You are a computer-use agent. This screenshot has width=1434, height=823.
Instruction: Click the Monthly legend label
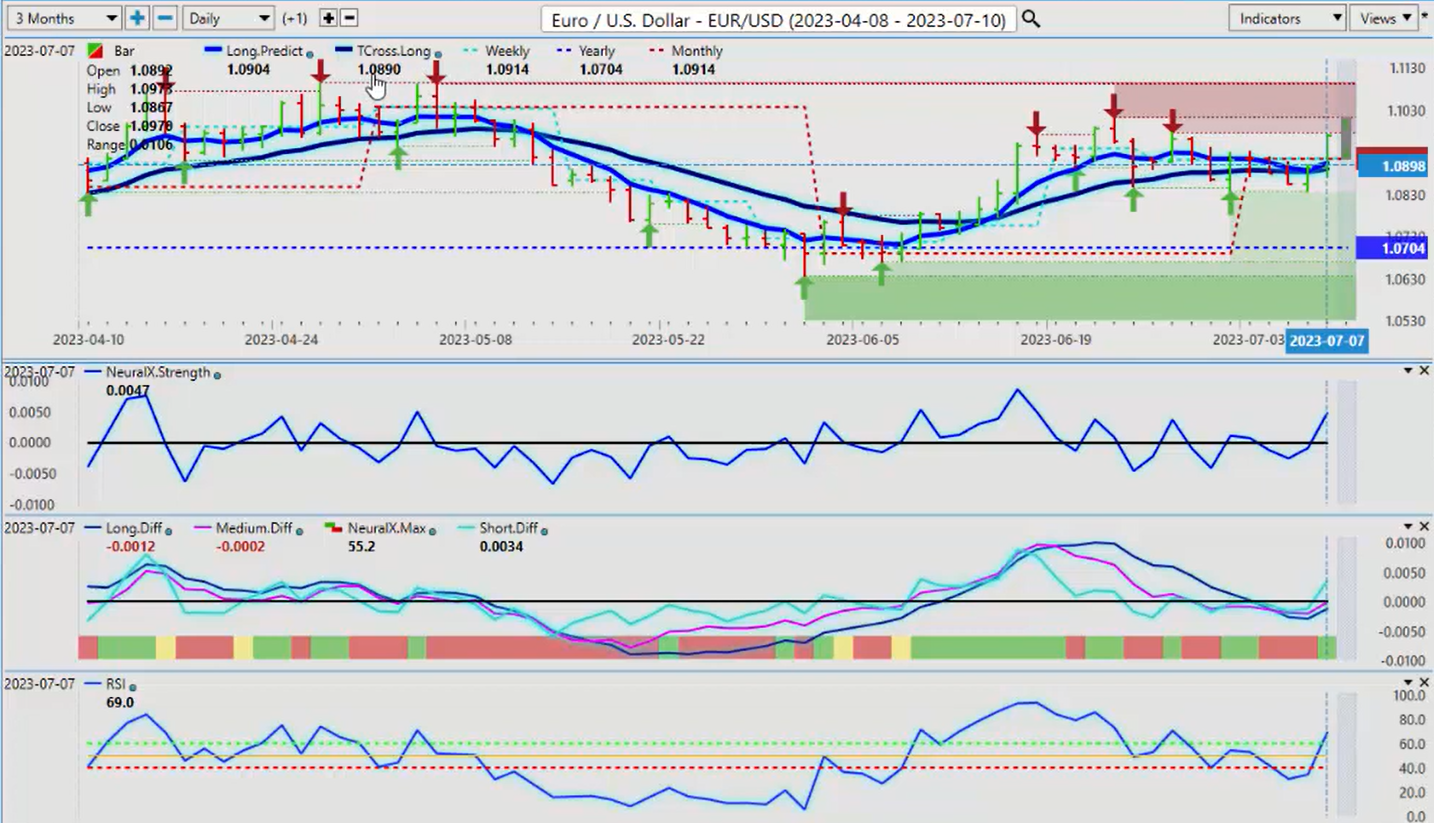click(x=697, y=51)
